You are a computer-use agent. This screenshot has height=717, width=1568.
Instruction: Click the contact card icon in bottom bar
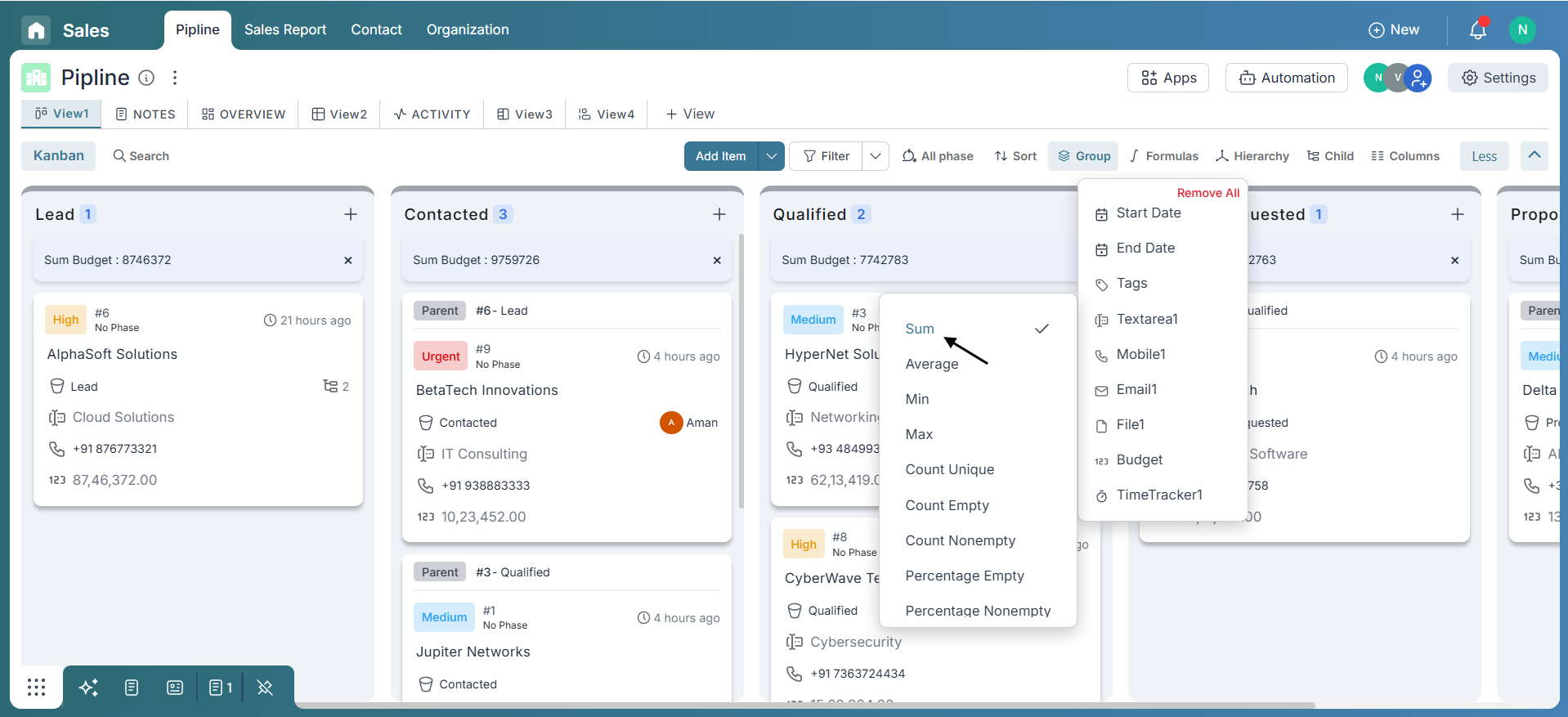tap(175, 688)
